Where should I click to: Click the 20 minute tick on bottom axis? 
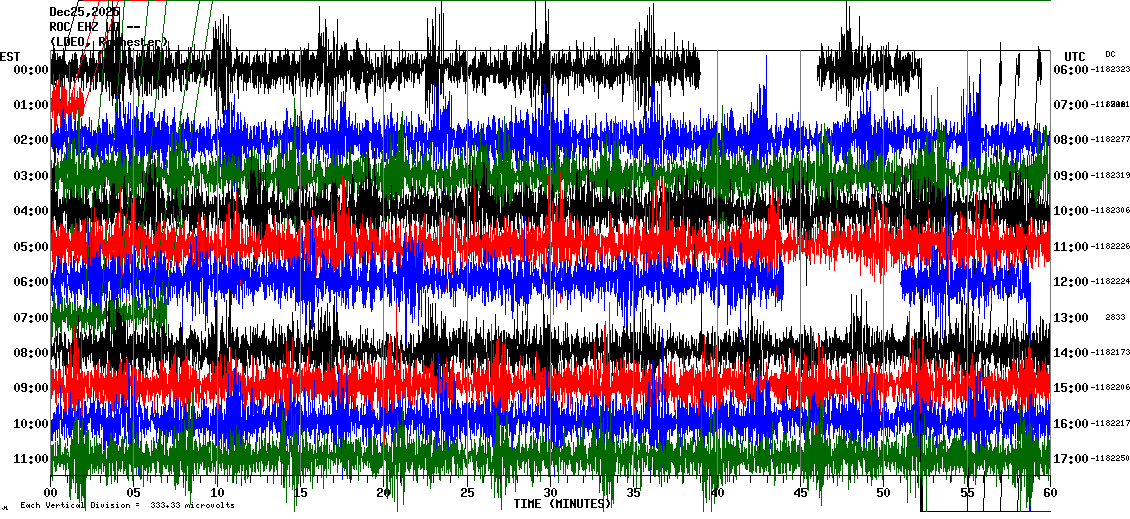[x=383, y=493]
